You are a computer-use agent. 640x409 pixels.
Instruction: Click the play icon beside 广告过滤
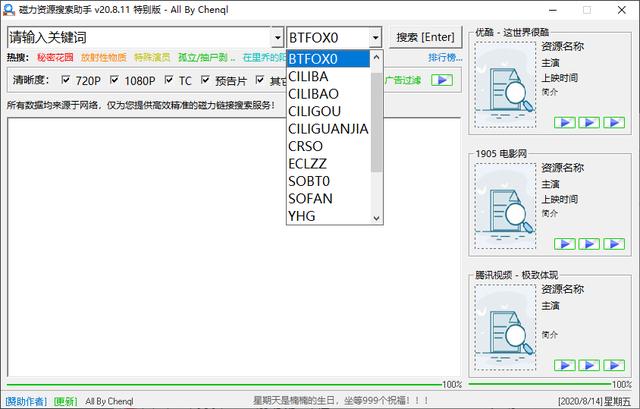click(441, 80)
